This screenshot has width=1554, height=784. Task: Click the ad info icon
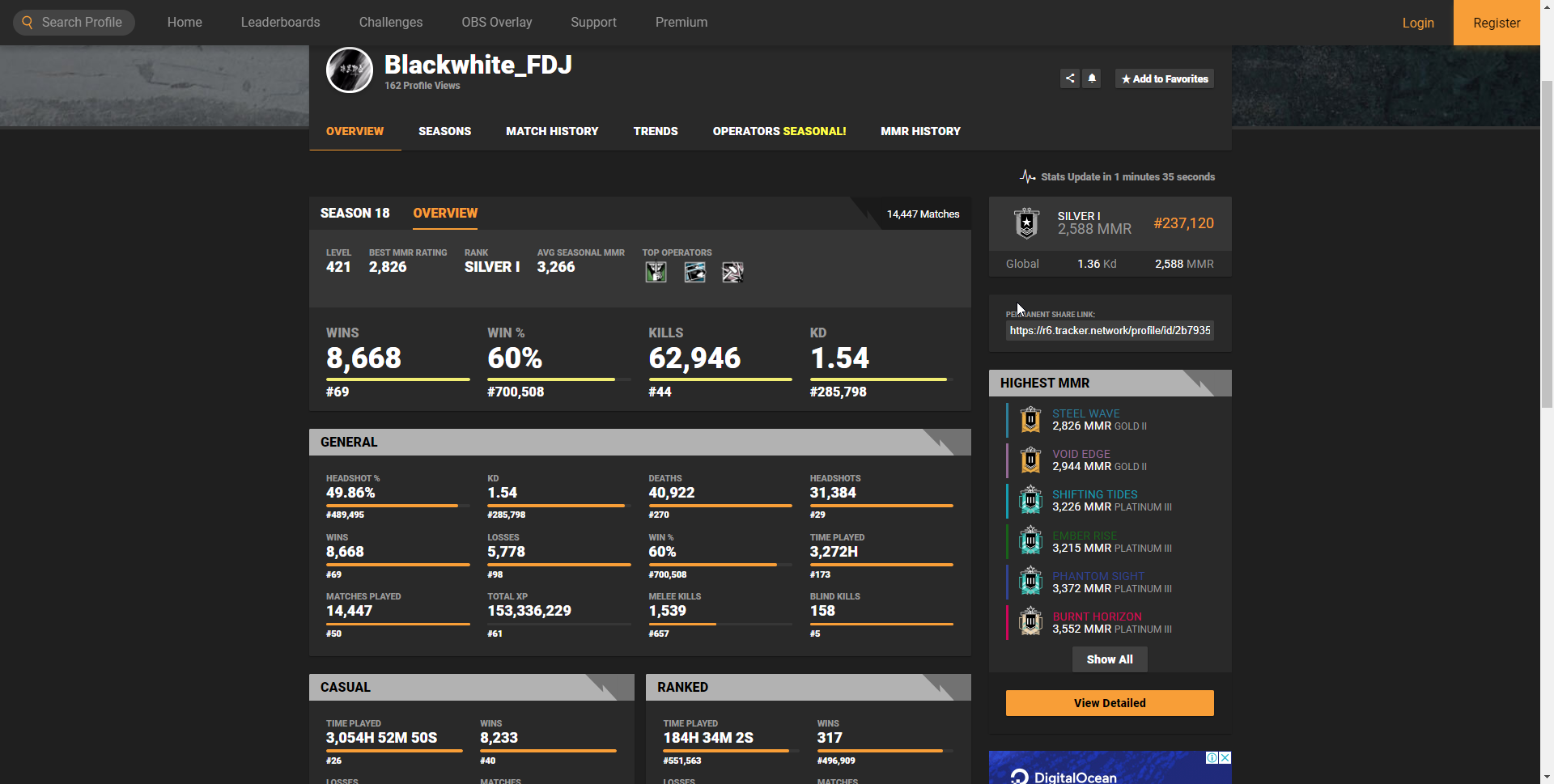click(x=1212, y=758)
